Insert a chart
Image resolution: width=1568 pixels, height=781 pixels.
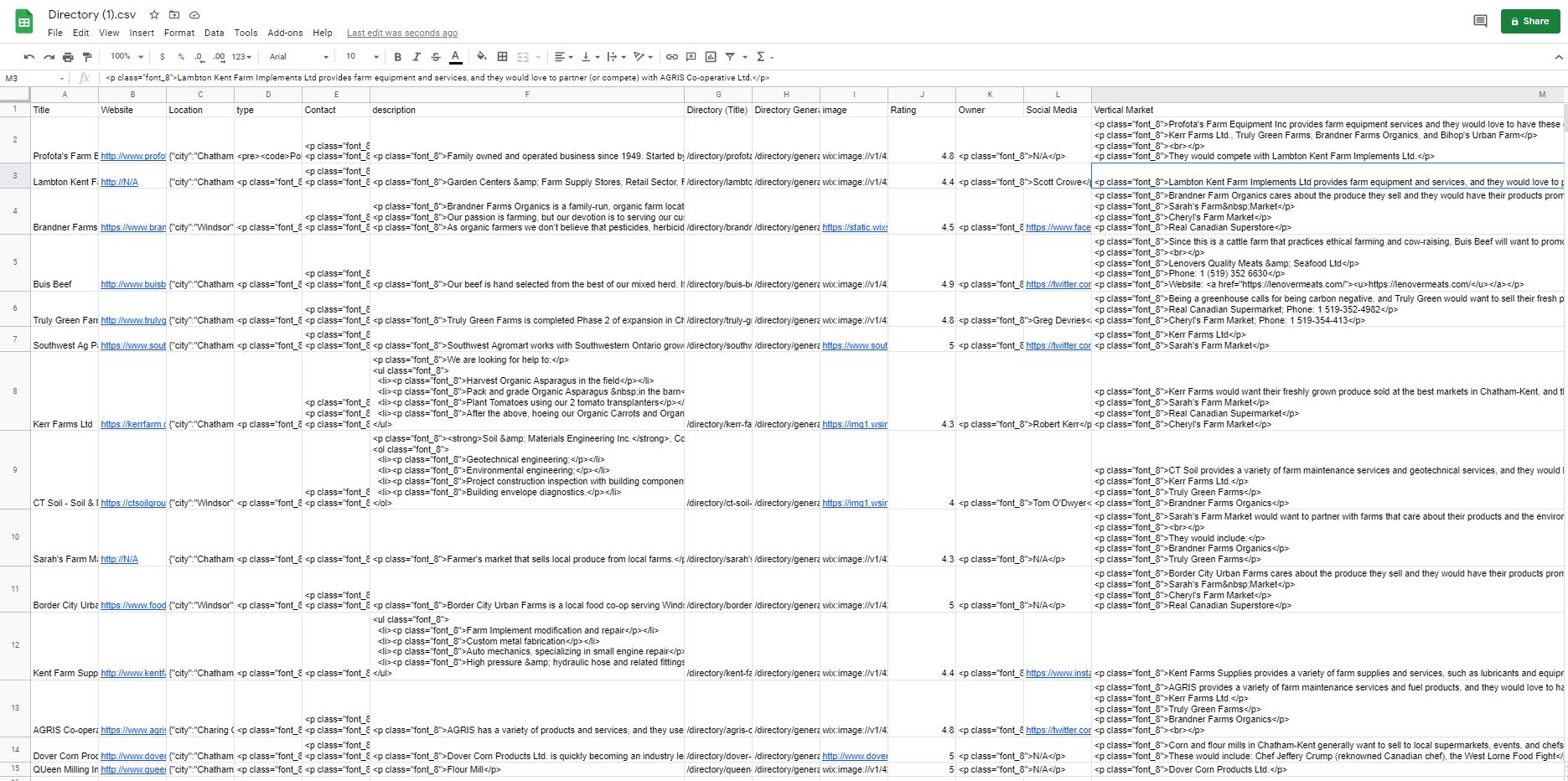(711, 57)
